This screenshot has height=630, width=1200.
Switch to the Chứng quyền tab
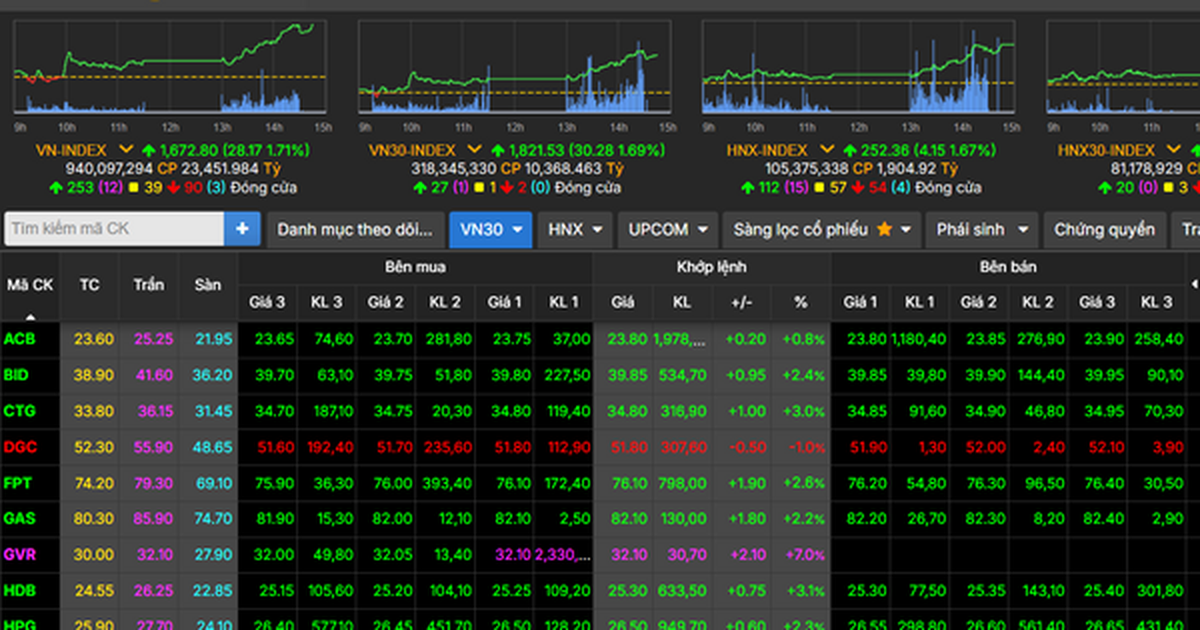tap(1104, 229)
